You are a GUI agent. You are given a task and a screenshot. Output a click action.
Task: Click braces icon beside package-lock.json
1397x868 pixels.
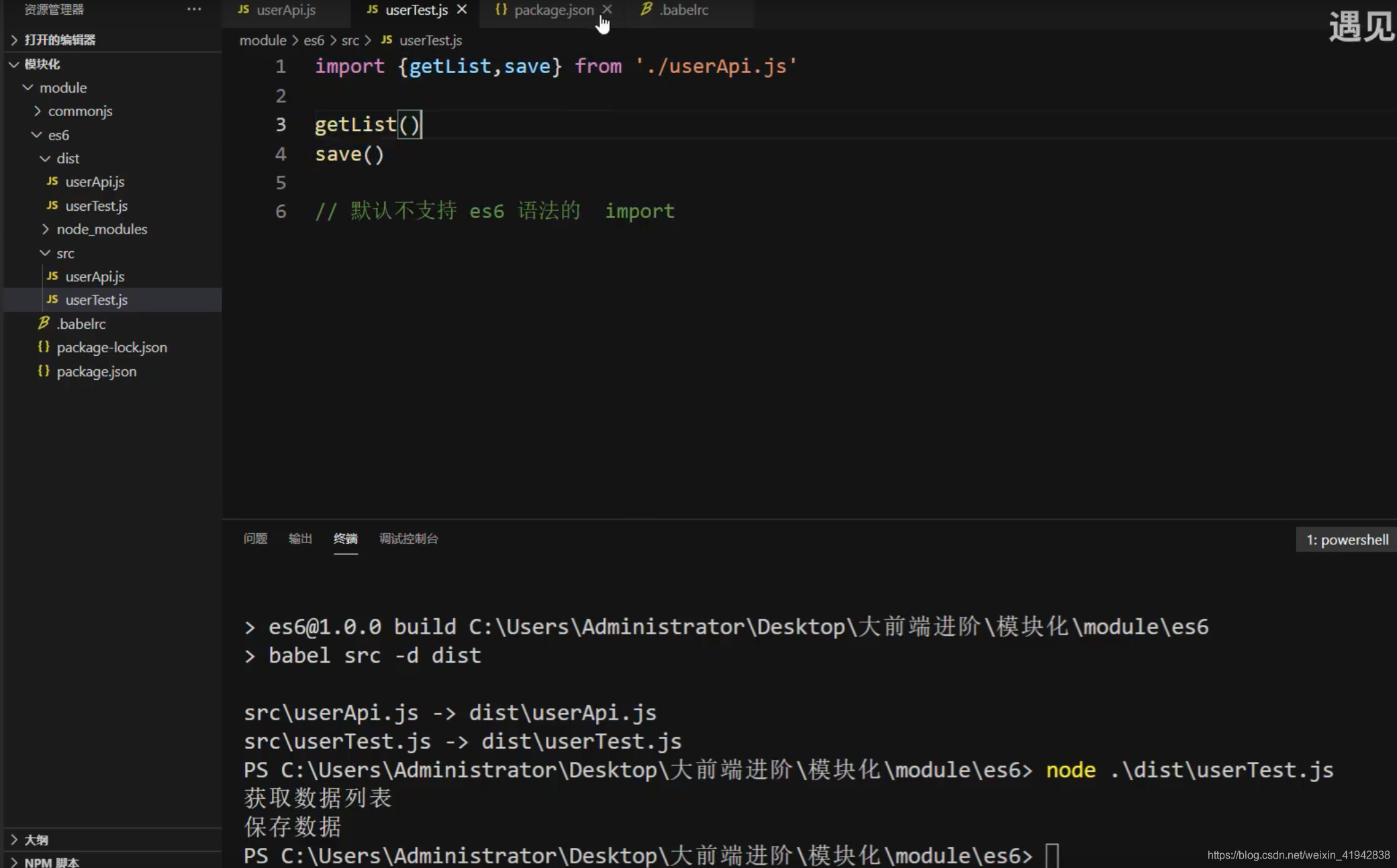coord(44,347)
